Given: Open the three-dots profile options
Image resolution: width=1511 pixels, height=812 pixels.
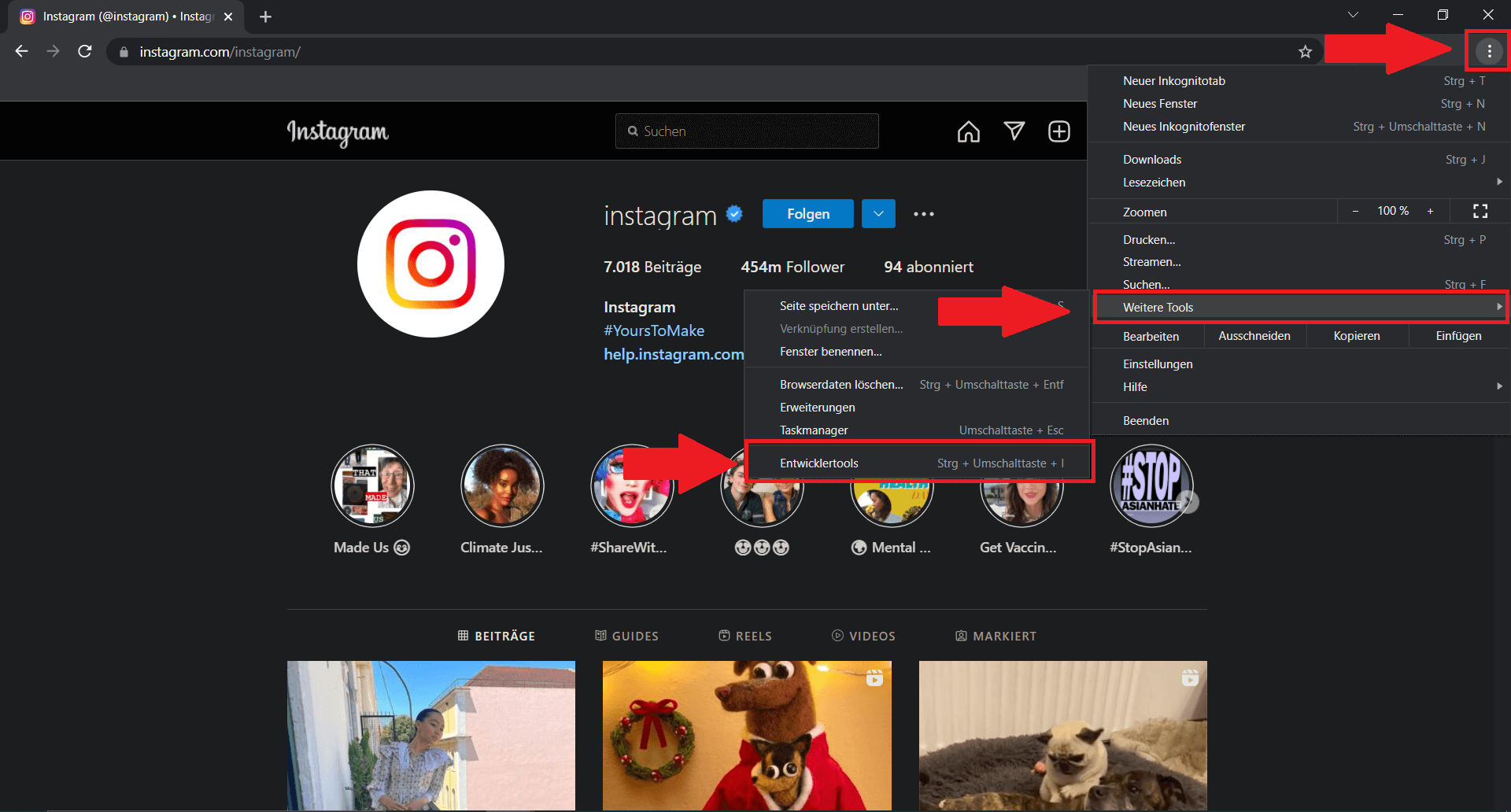Looking at the screenshot, I should (923, 214).
